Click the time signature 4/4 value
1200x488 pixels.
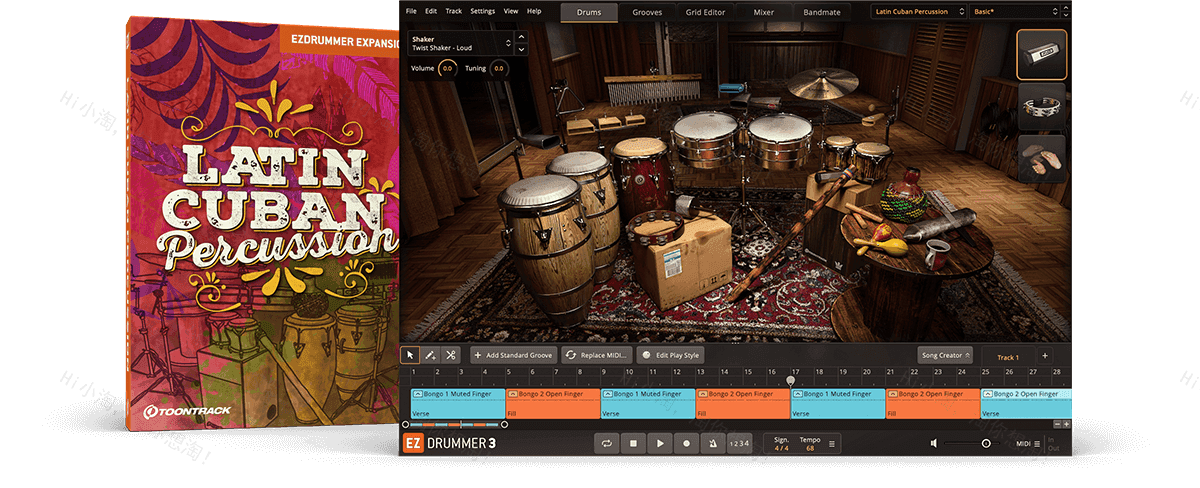[781, 447]
